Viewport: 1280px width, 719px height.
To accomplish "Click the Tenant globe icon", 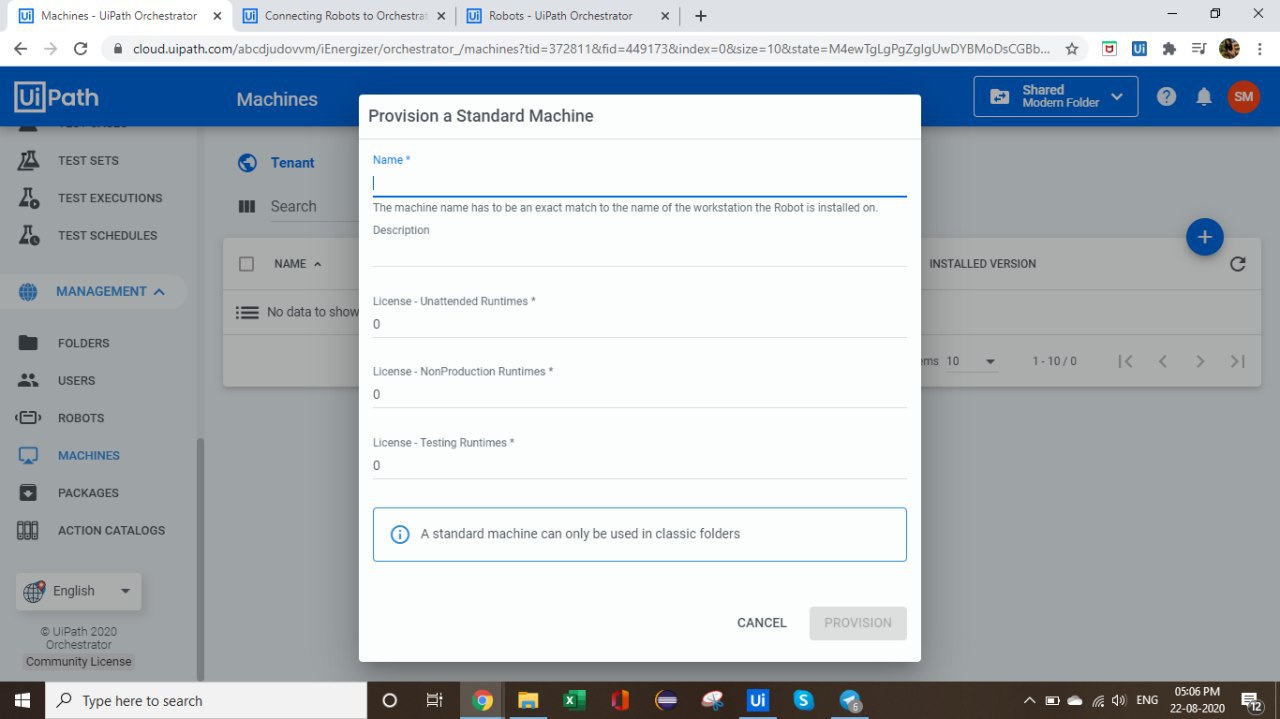I will [247, 163].
